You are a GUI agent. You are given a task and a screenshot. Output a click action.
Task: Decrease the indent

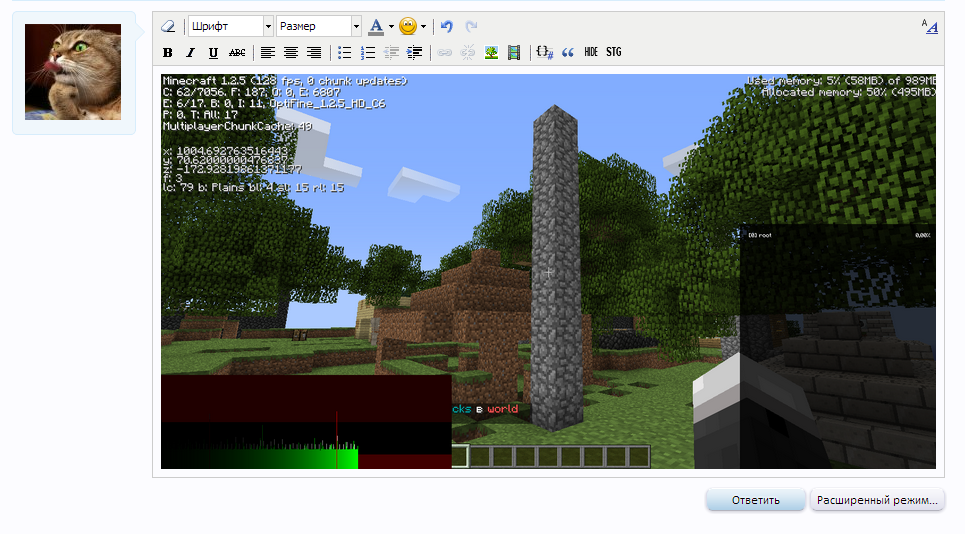[391, 53]
